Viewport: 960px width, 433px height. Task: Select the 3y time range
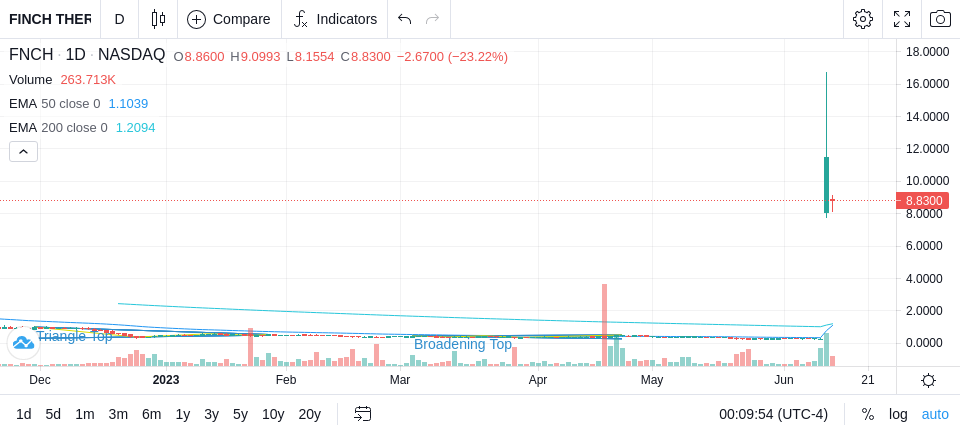point(211,415)
